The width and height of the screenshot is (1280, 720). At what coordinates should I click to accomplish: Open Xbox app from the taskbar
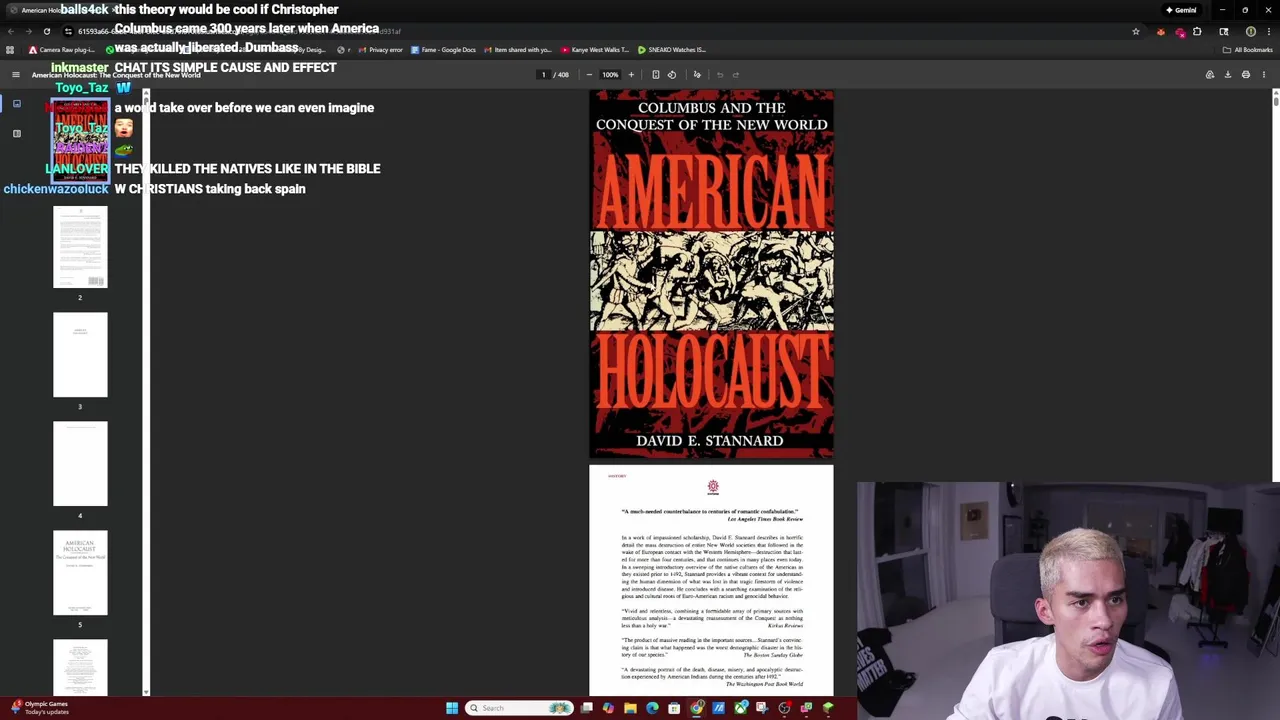tap(740, 708)
